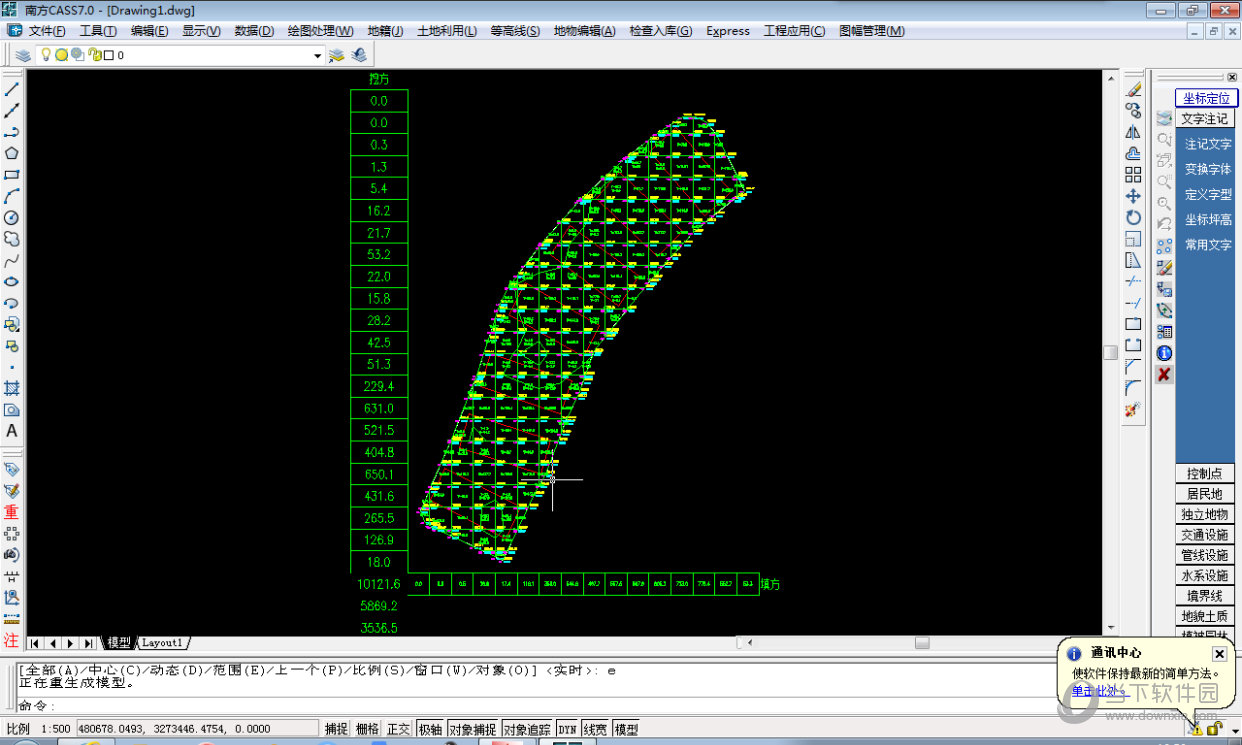Image resolution: width=1242 pixels, height=745 pixels.
Task: Select 坐标坪高 in the side panel
Action: 1208,220
